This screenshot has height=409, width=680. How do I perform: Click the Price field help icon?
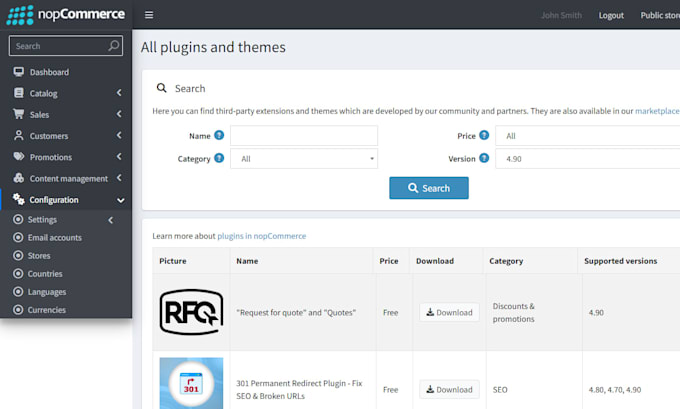tap(484, 135)
